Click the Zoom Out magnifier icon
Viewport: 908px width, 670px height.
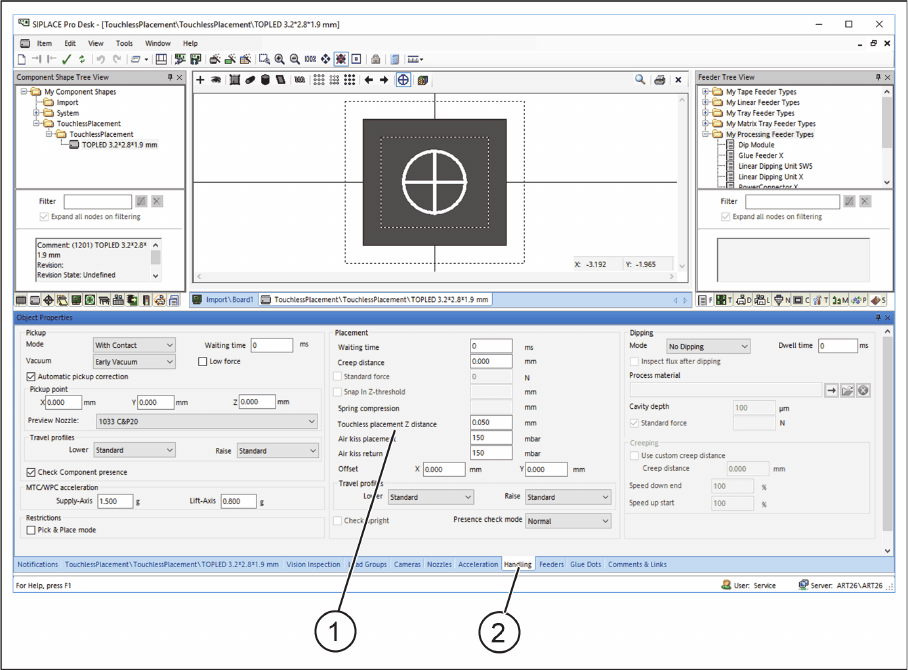(295, 59)
